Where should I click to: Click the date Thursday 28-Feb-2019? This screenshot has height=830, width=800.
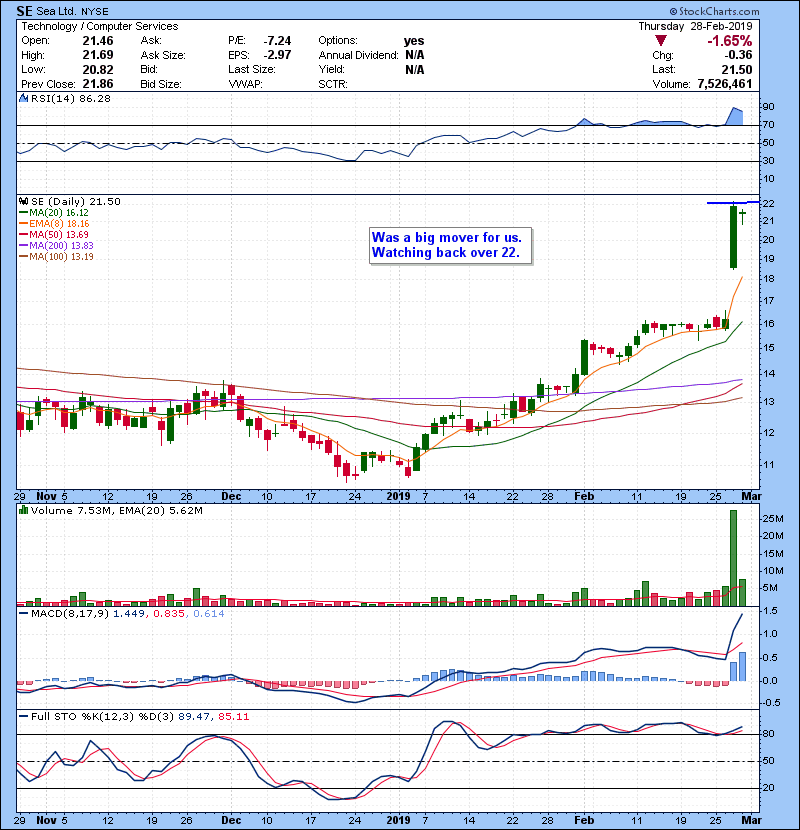[x=695, y=26]
